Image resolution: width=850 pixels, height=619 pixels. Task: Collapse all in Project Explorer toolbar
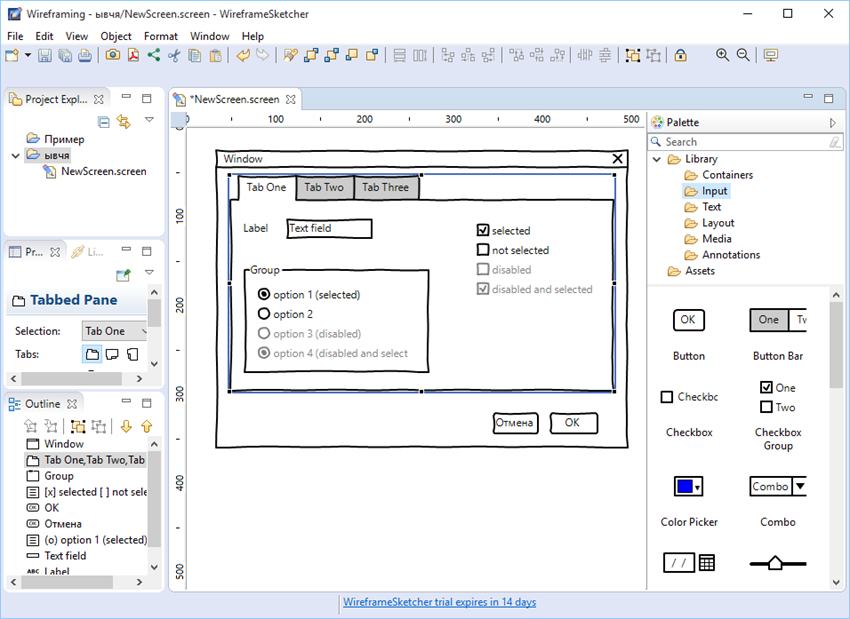click(x=103, y=122)
